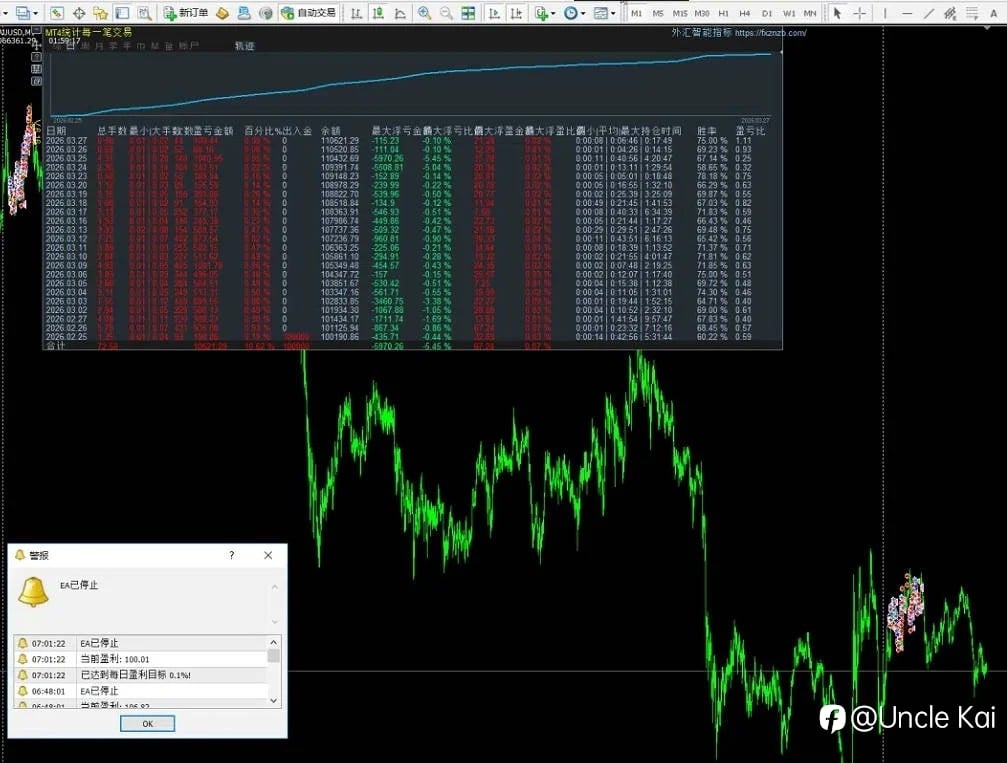Toggle the 自动交易 auto trading button
Image resolution: width=1007 pixels, height=763 pixels.
point(309,13)
